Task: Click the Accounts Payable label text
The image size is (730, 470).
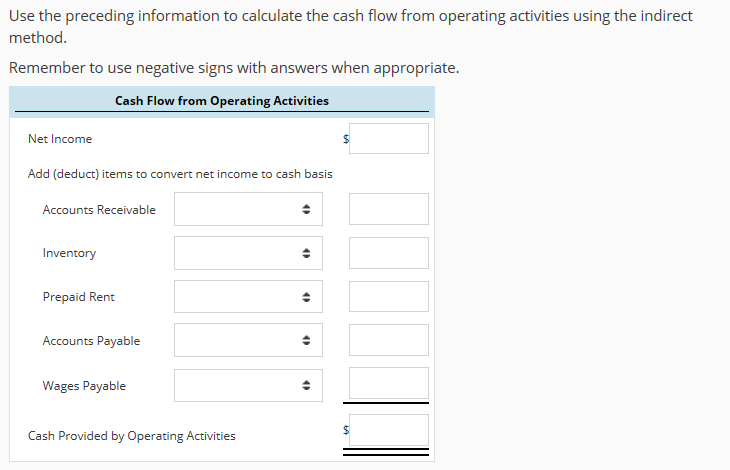Action: (x=91, y=341)
